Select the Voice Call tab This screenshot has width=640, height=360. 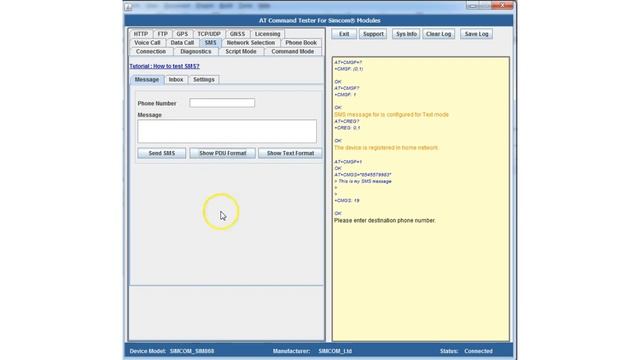pos(147,43)
